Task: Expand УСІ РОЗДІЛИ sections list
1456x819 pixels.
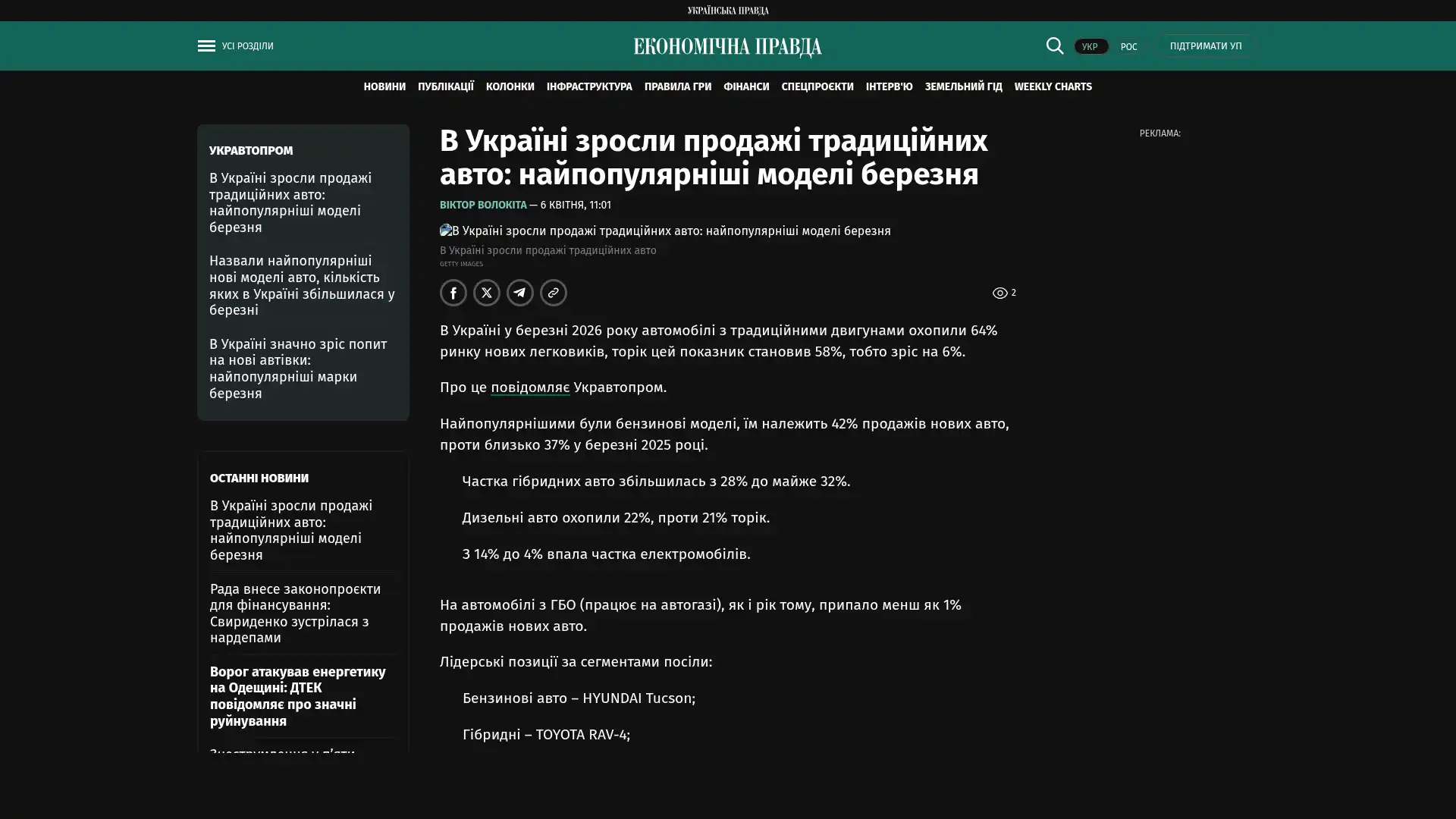Action: pos(247,46)
